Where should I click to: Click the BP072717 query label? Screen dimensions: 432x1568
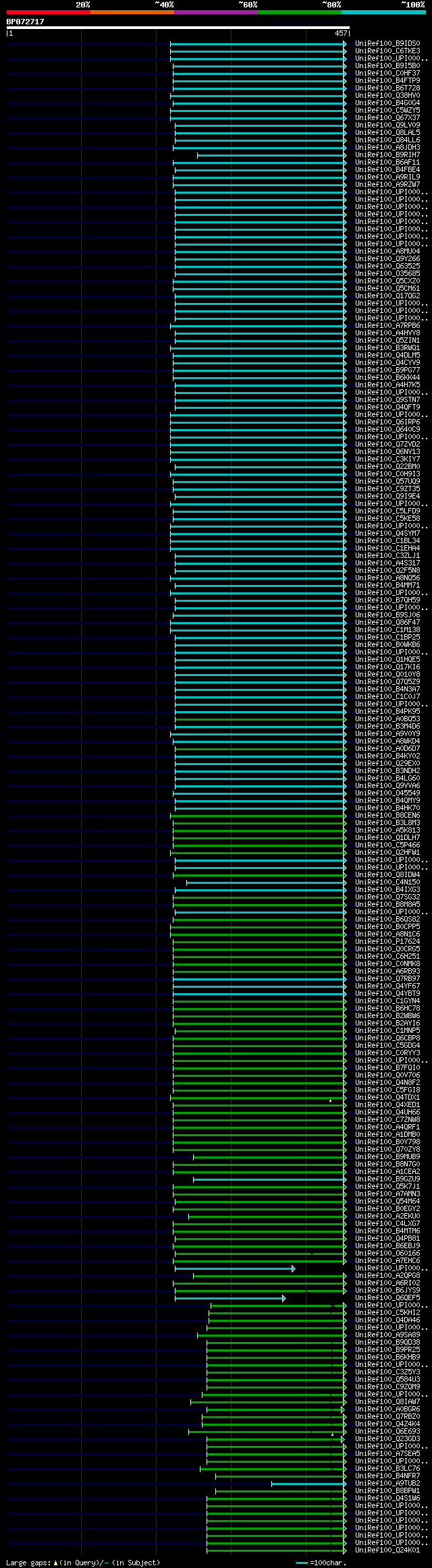point(26,22)
